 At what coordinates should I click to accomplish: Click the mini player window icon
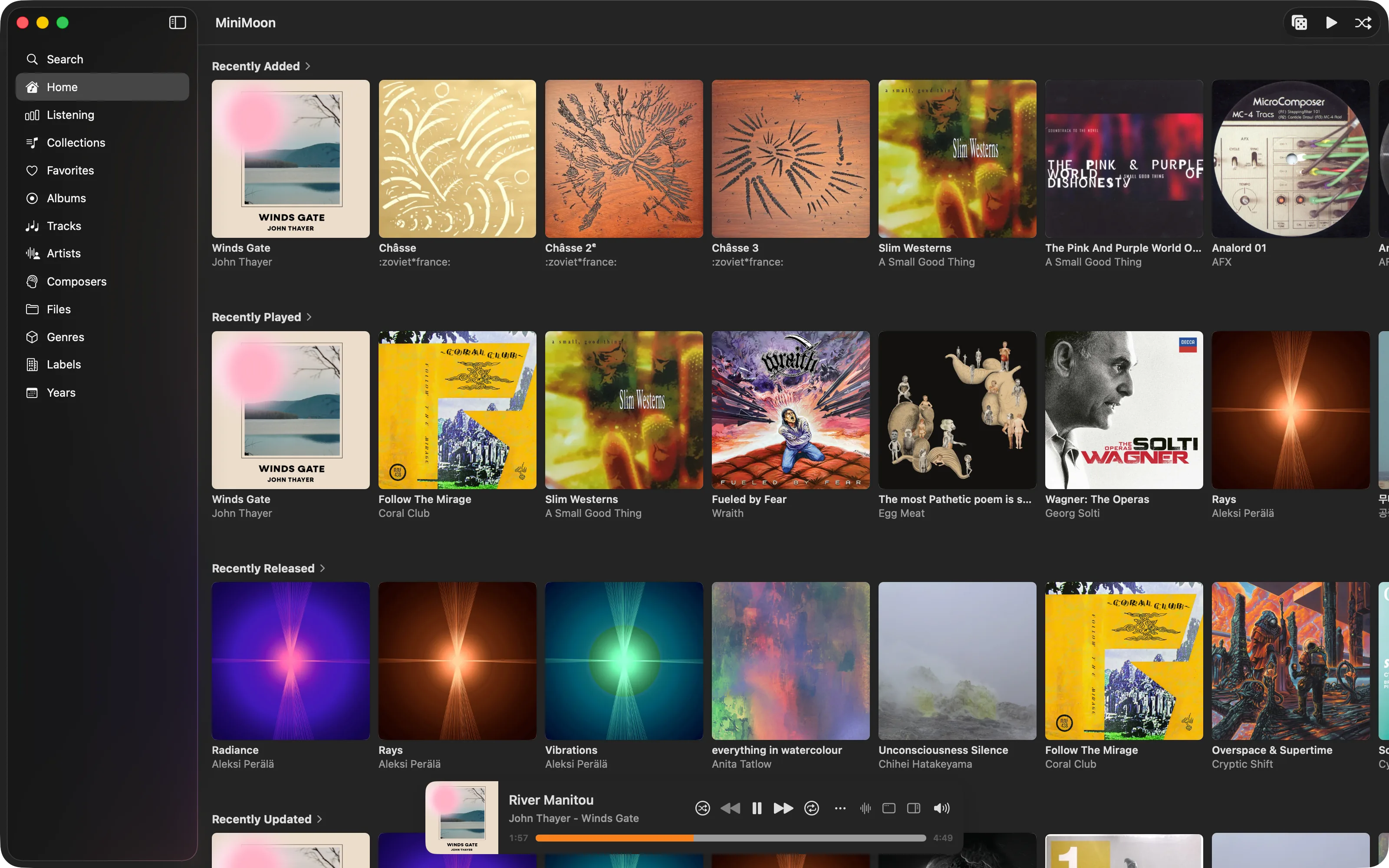[889, 808]
